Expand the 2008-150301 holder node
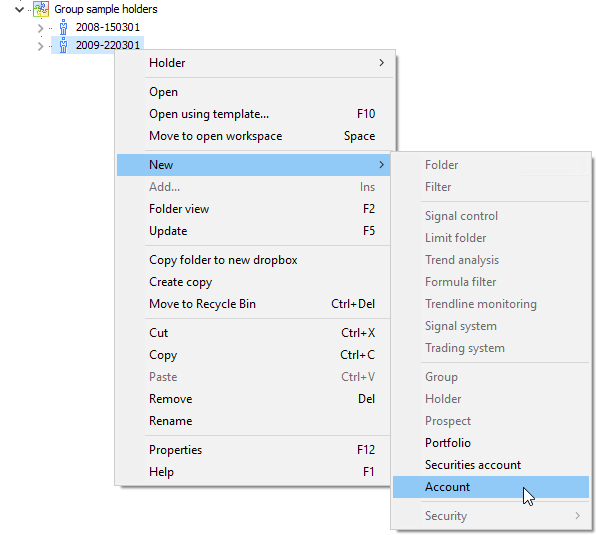The image size is (596, 535). pos(41,28)
